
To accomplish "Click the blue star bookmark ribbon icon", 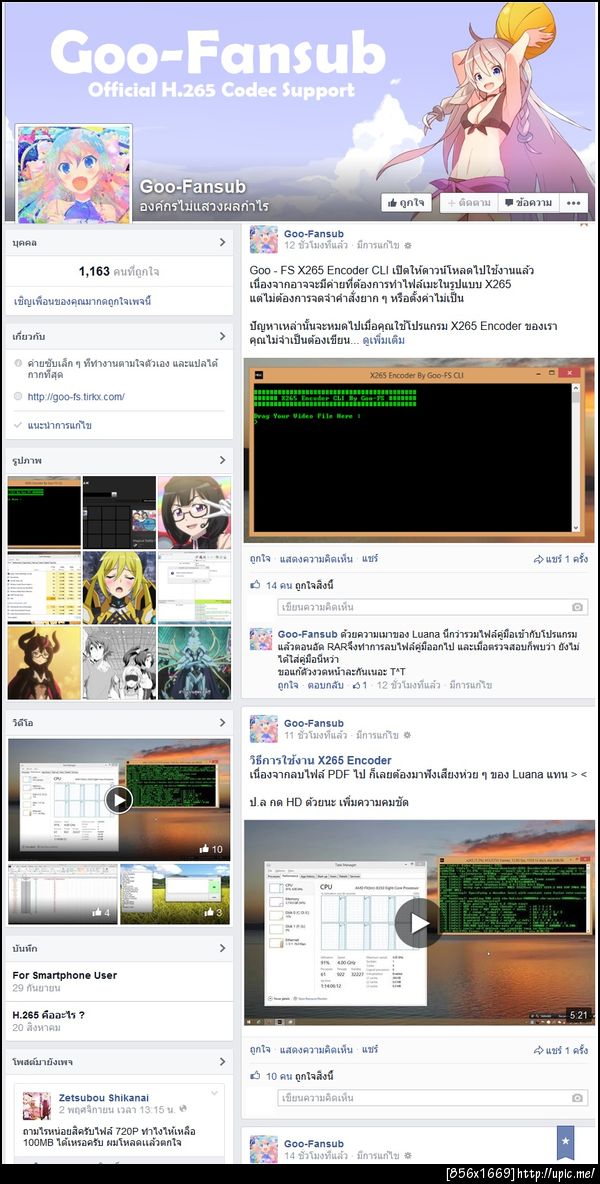I will [565, 1141].
